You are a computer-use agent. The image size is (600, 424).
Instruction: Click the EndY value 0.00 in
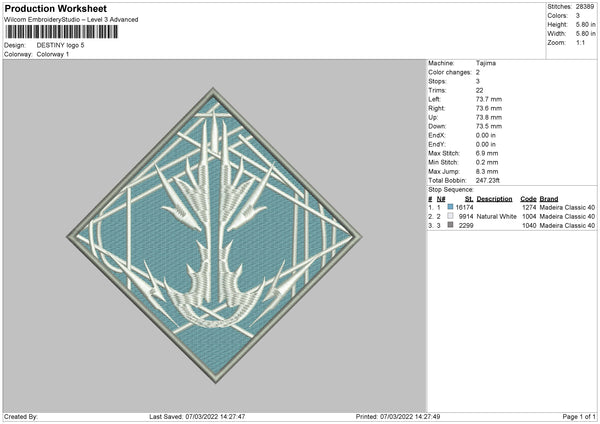pyautogui.click(x=486, y=145)
